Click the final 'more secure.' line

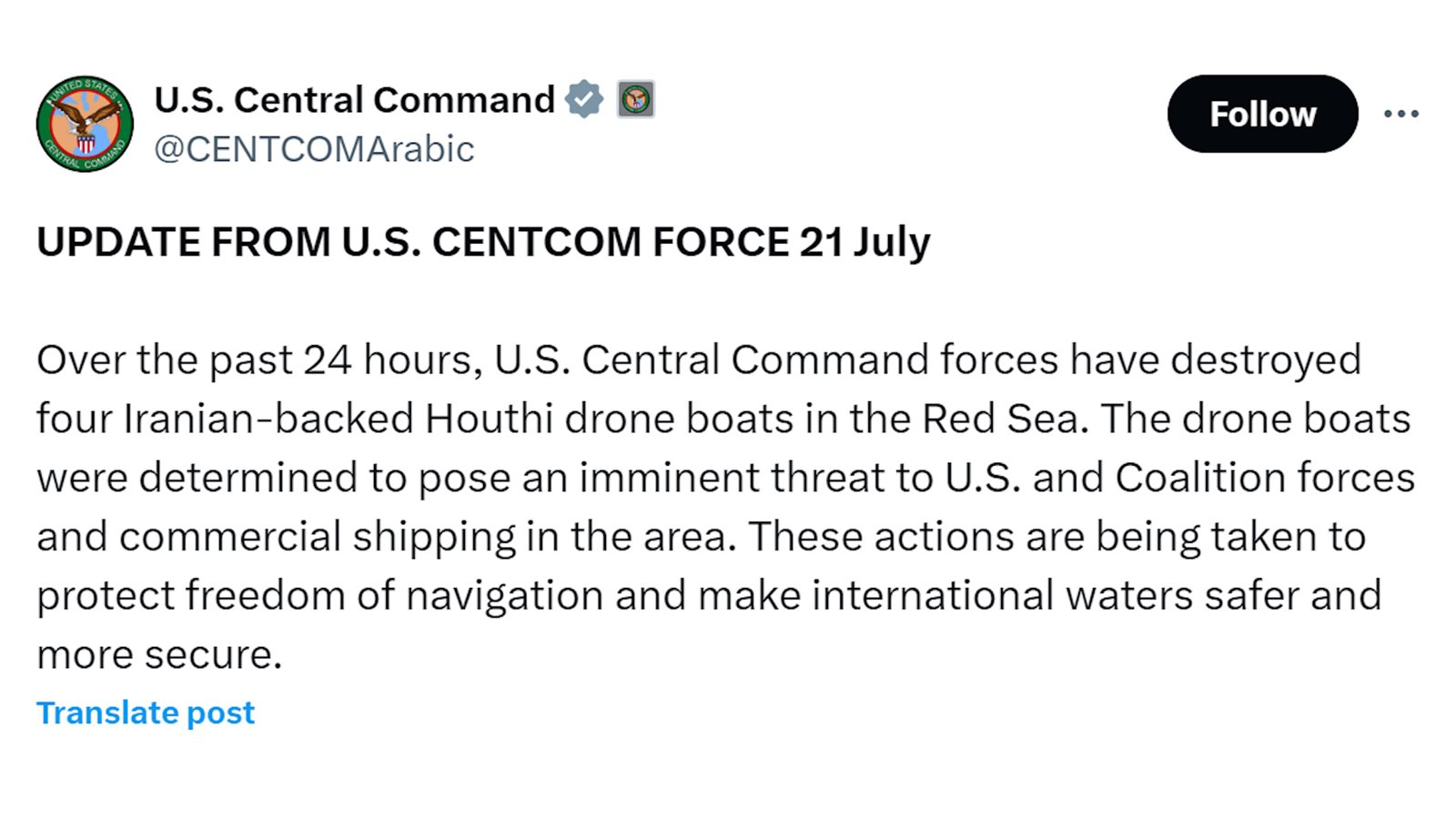pyautogui.click(x=159, y=655)
